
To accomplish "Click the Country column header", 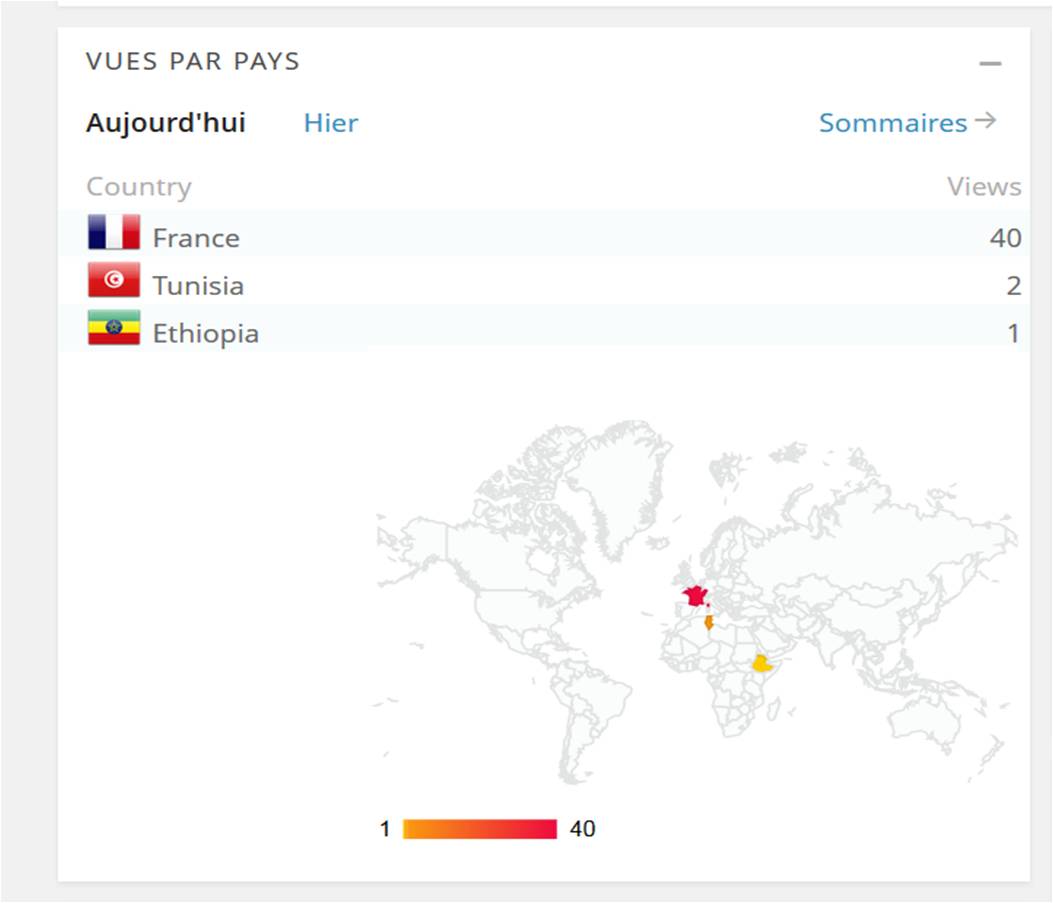I will pos(138,187).
